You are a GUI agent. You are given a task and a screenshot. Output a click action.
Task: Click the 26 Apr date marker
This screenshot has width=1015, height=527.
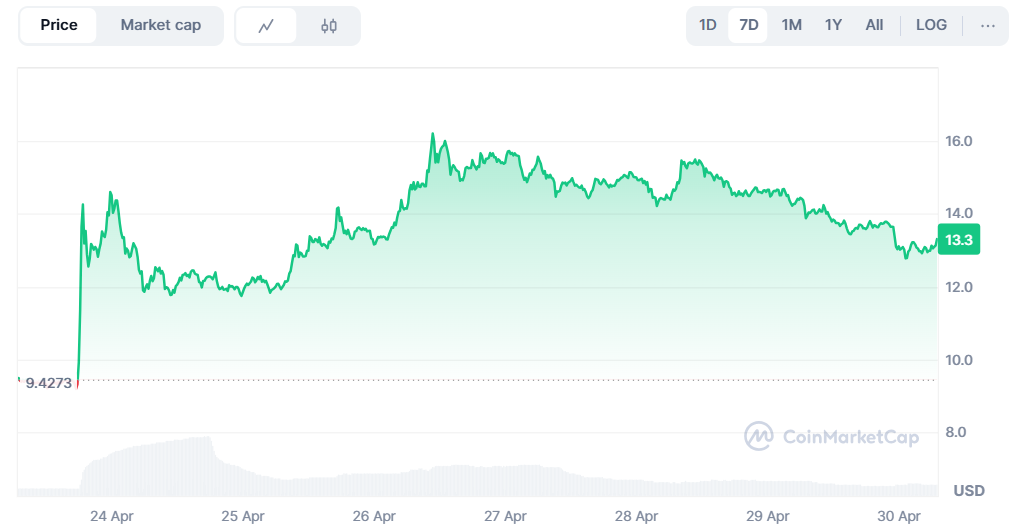point(374,516)
